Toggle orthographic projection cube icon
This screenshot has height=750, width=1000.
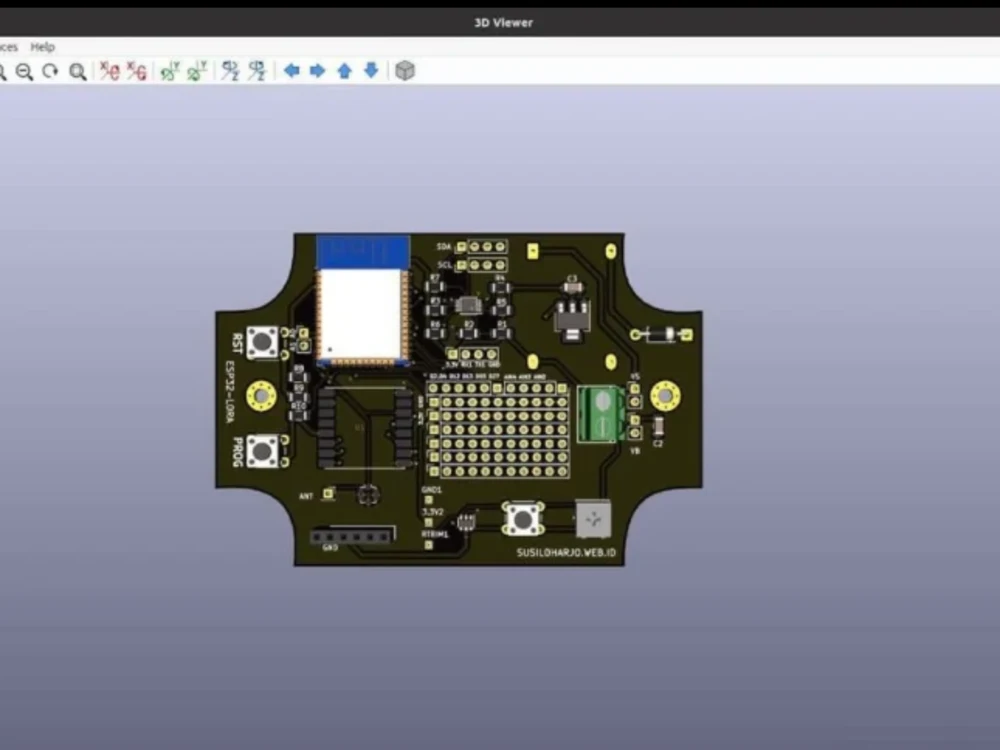pyautogui.click(x=405, y=71)
